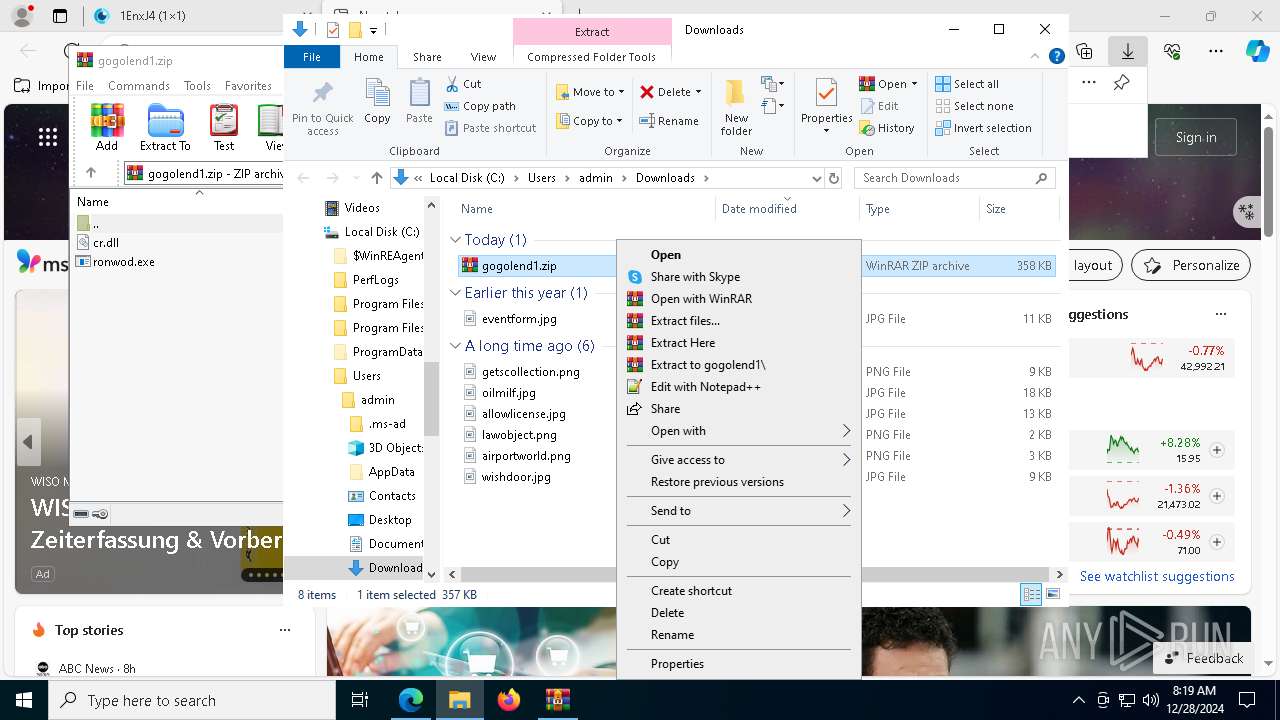The height and width of the screenshot is (720, 1280).
Task: Choose Extract files... from context menu
Action: 738,321
